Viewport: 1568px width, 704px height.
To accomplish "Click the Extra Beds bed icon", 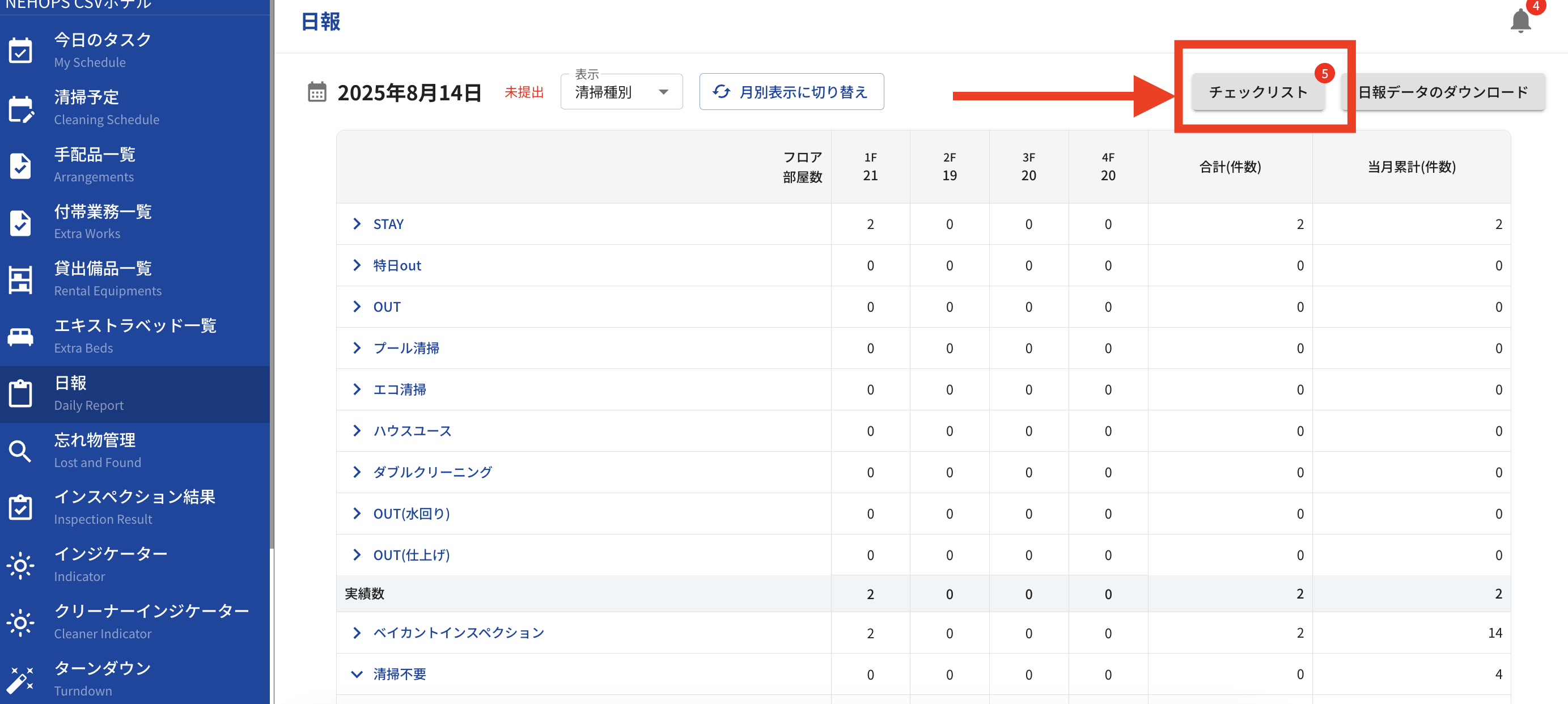I will (21, 337).
